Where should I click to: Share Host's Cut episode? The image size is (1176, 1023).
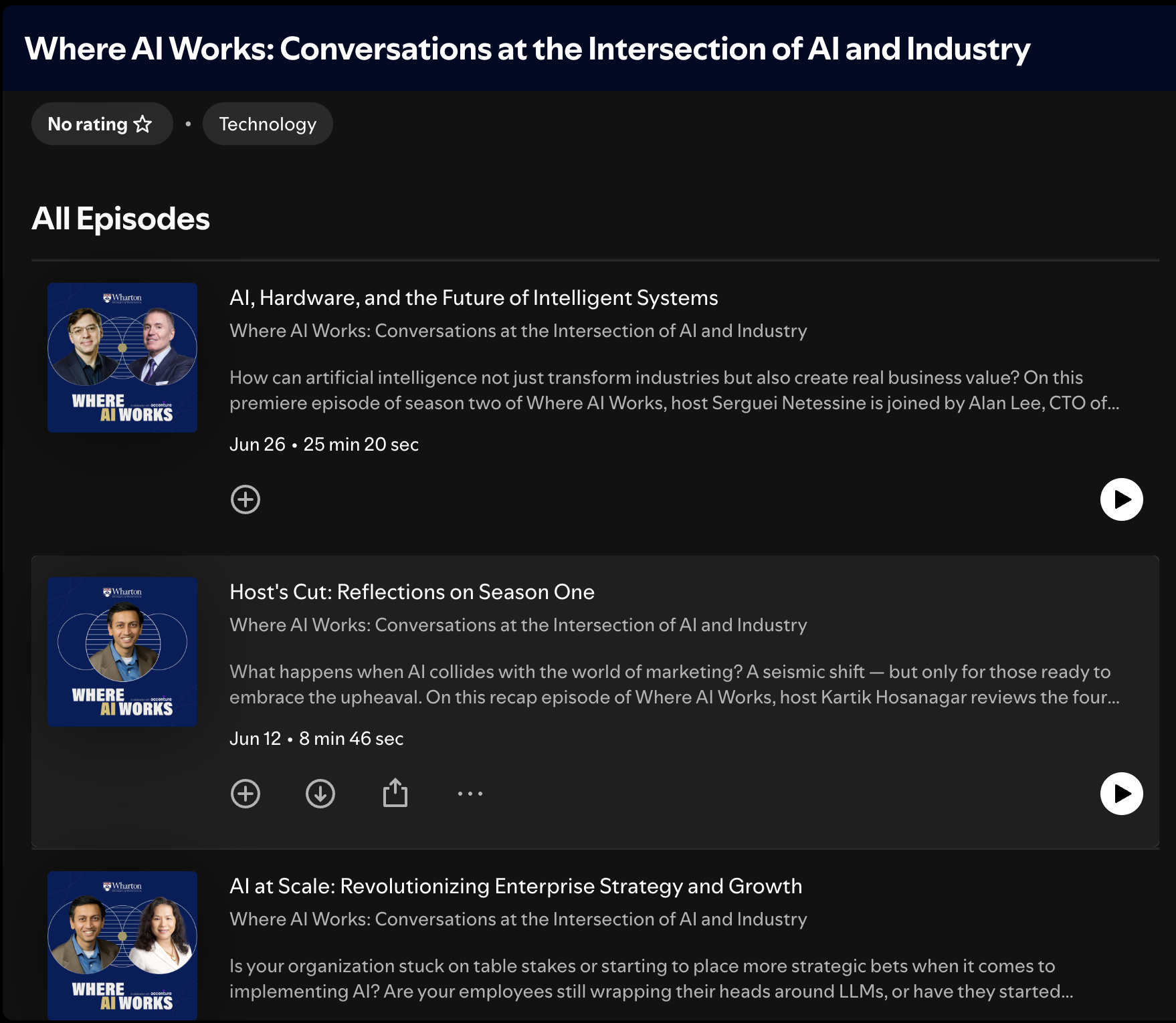point(395,793)
